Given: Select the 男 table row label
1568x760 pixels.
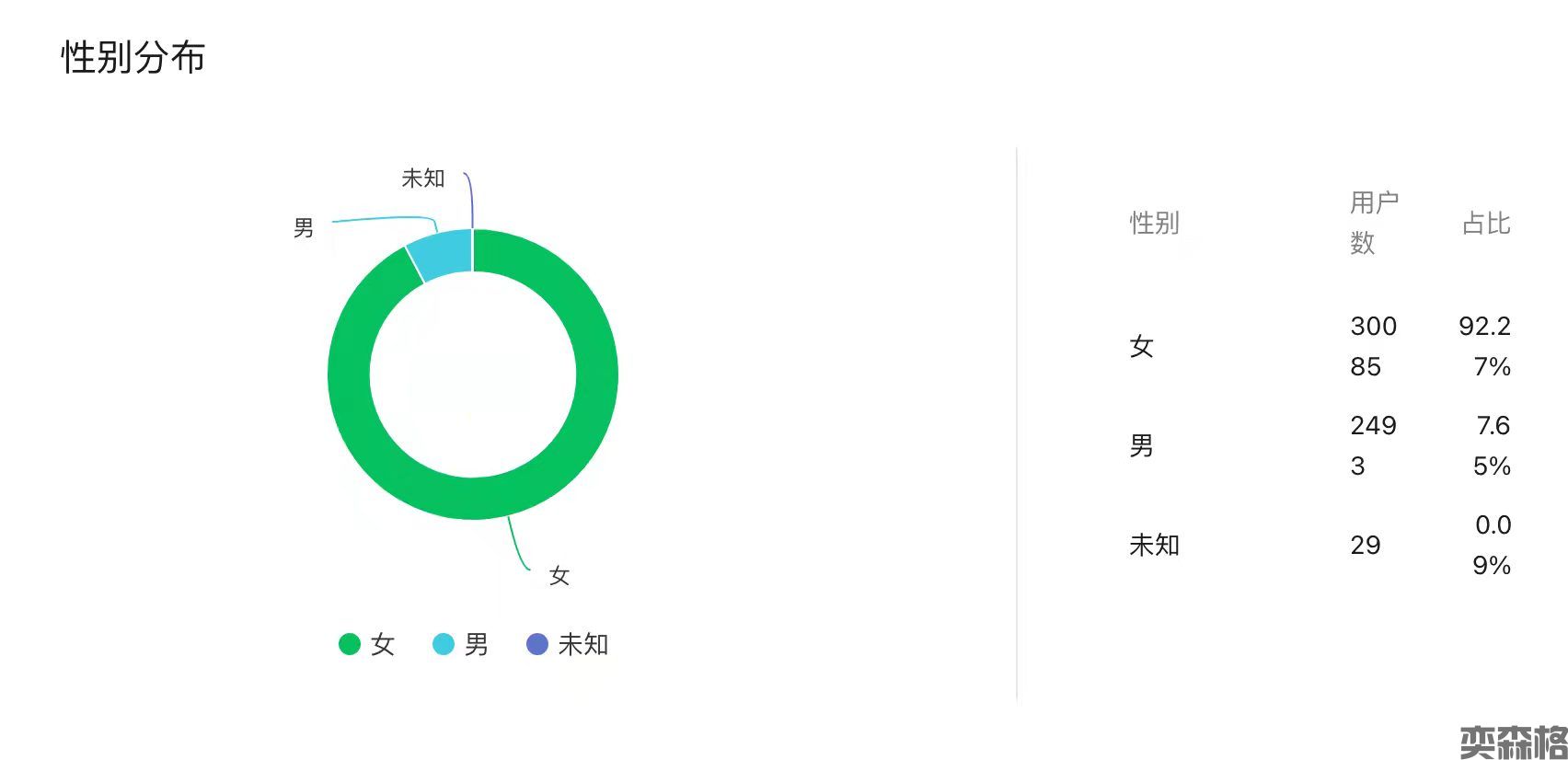Looking at the screenshot, I should point(1142,445).
